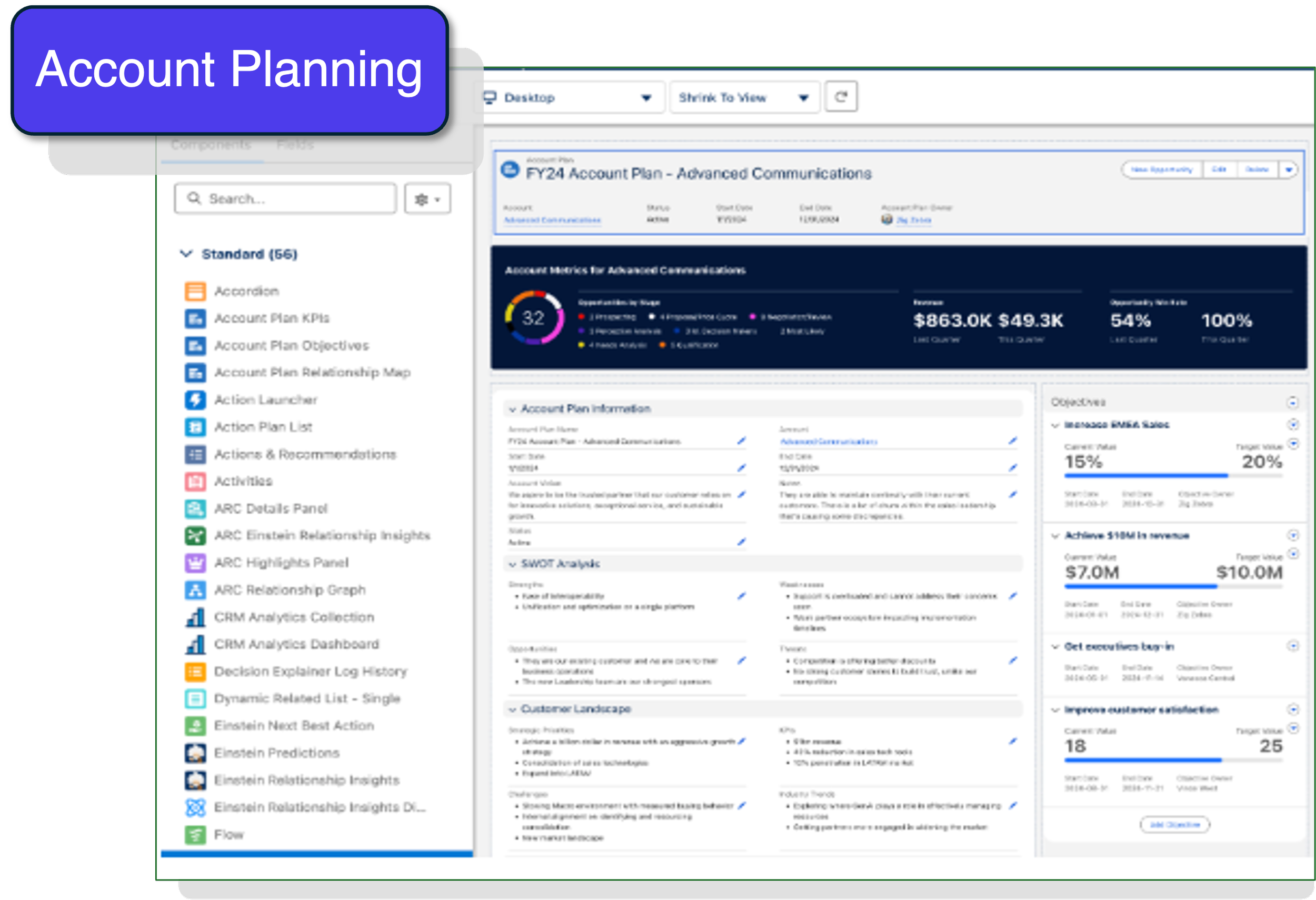The image size is (1316, 900).
Task: Select the Action Launcher lightning icon
Action: [195, 400]
